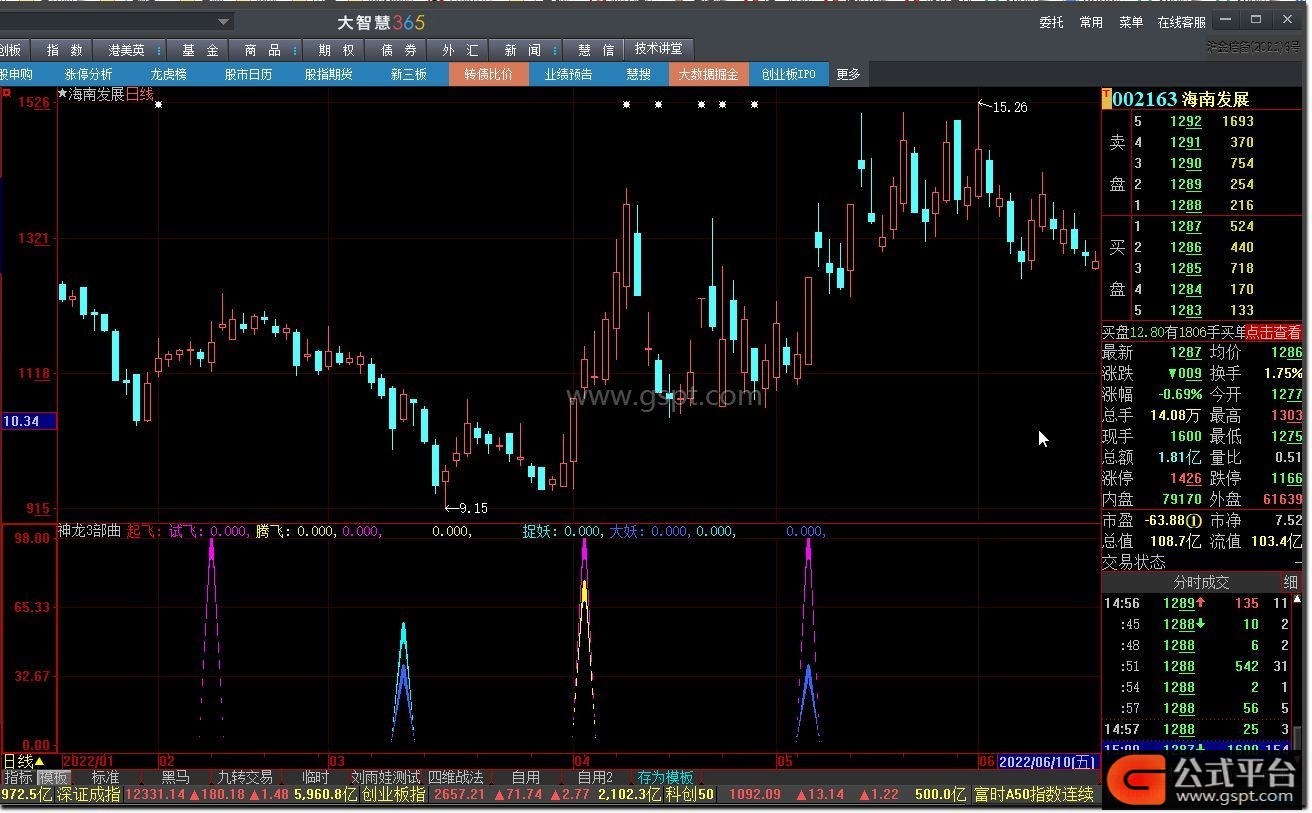The width and height of the screenshot is (1312, 813).
Task: Click the 细 detail button in 分时成交 header
Action: 1291,582
